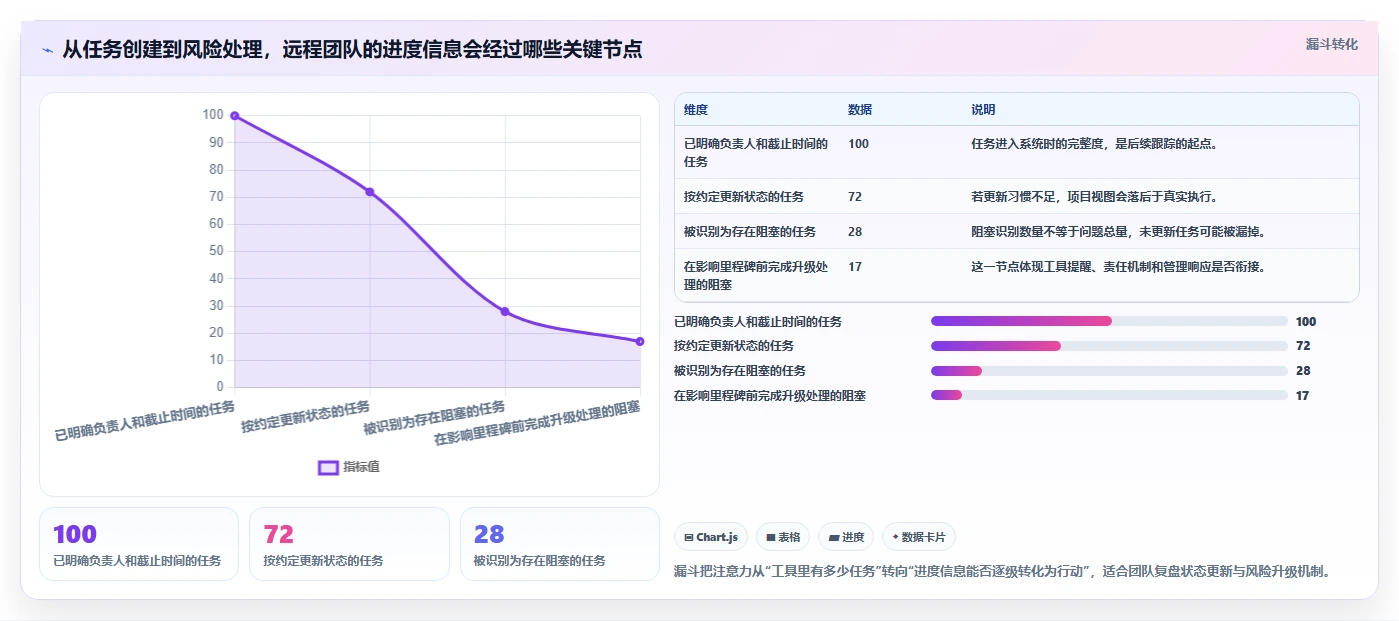This screenshot has width=1399, height=621.
Task: Open the stat card showing 100
Action: (x=139, y=544)
